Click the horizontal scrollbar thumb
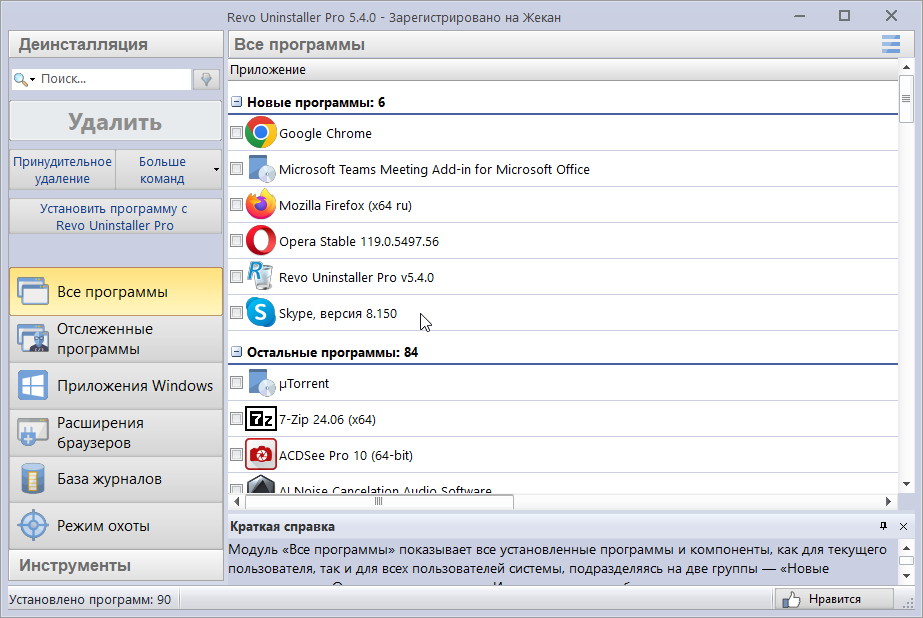 379,501
